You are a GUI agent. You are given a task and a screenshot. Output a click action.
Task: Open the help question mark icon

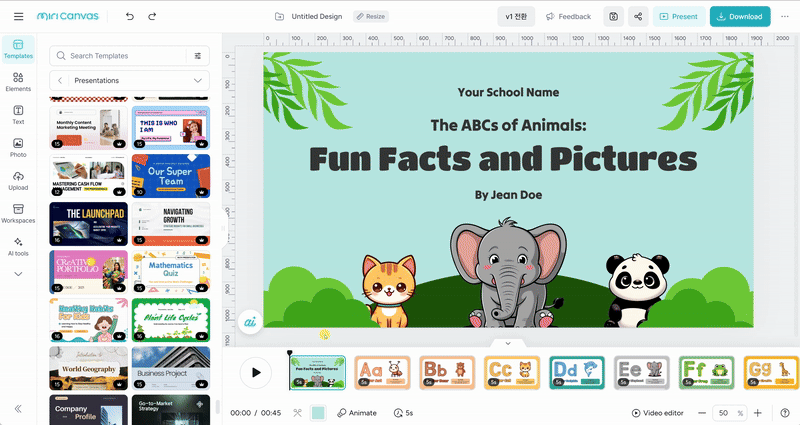tap(785, 413)
